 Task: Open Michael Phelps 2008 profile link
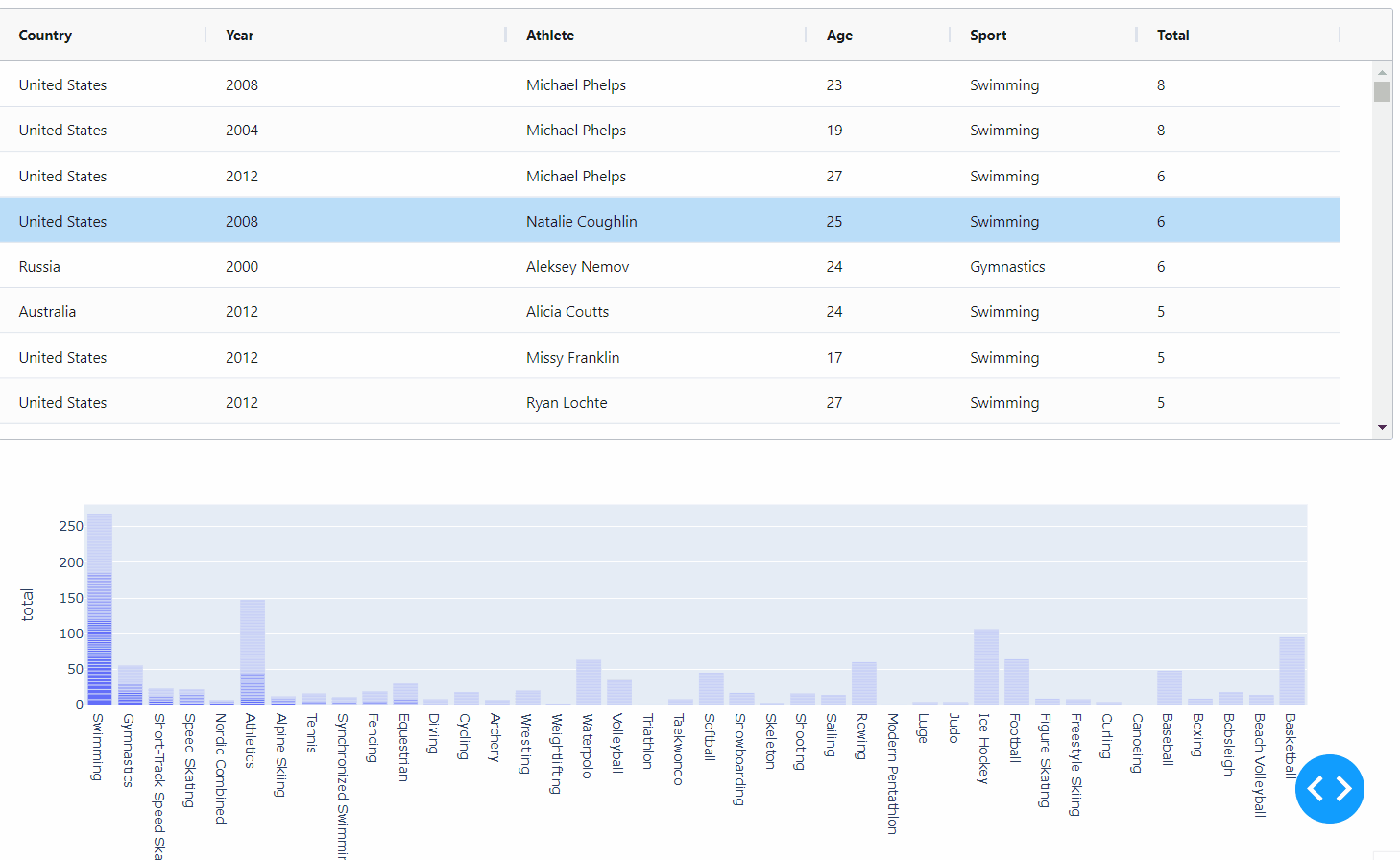click(x=576, y=84)
